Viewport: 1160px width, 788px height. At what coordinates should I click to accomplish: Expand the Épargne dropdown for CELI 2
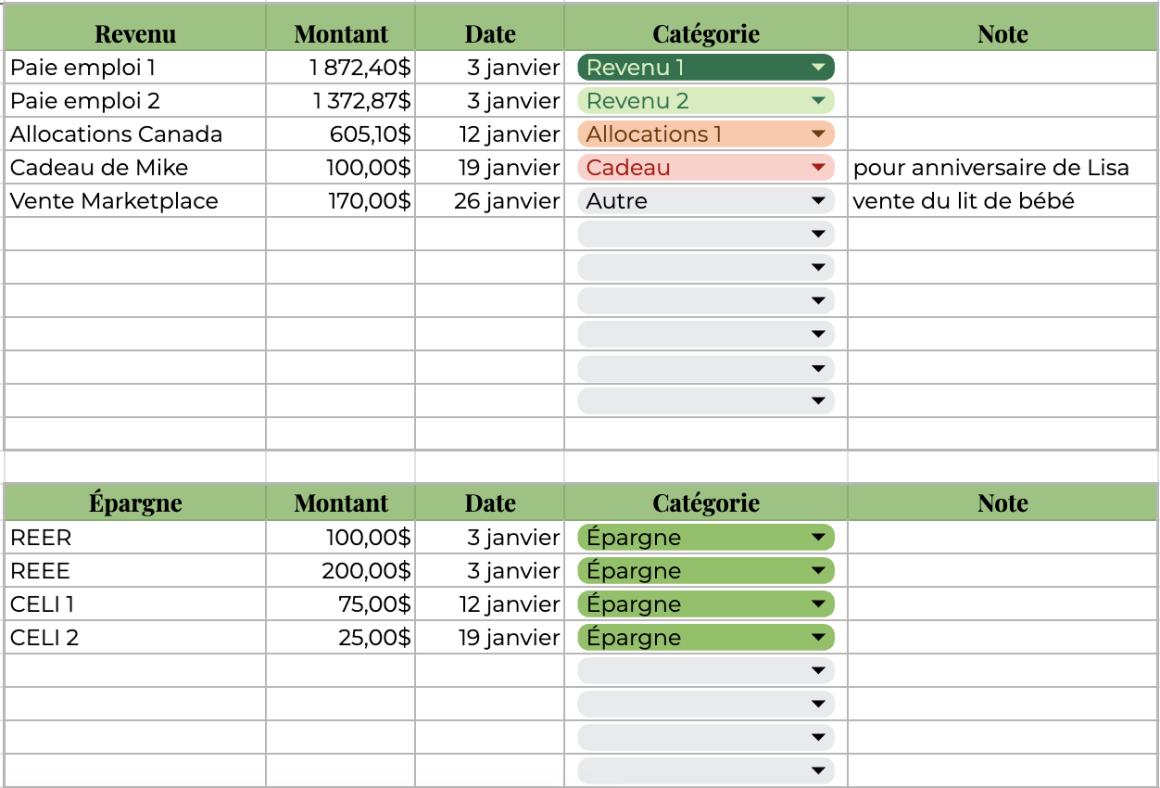point(818,638)
